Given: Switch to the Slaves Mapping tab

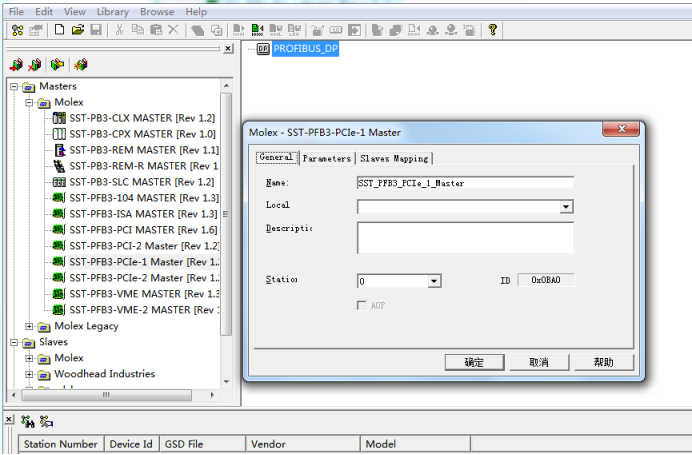Looking at the screenshot, I should [394, 158].
